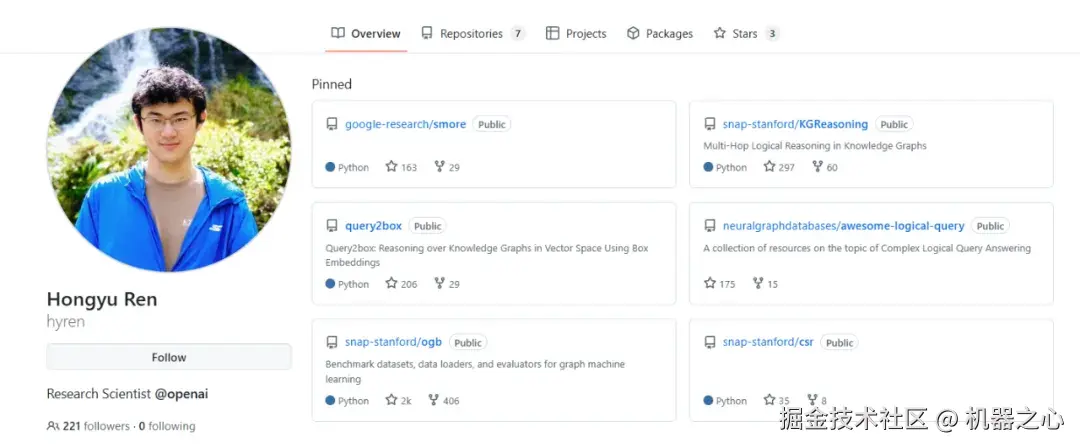Click the star icon with 2k on ogb
The image size is (1080, 448).
click(x=391, y=399)
